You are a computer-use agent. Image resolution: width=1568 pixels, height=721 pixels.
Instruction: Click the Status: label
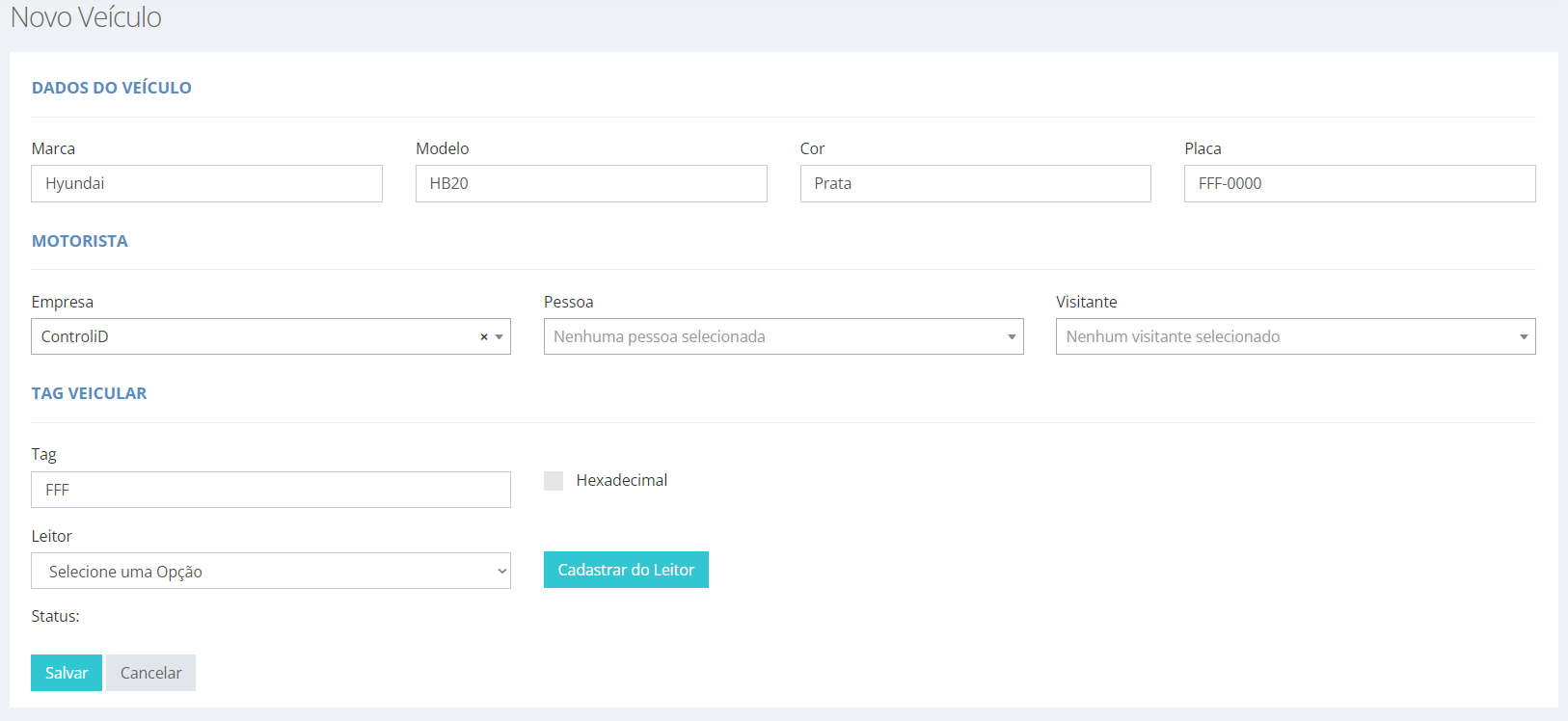55,616
